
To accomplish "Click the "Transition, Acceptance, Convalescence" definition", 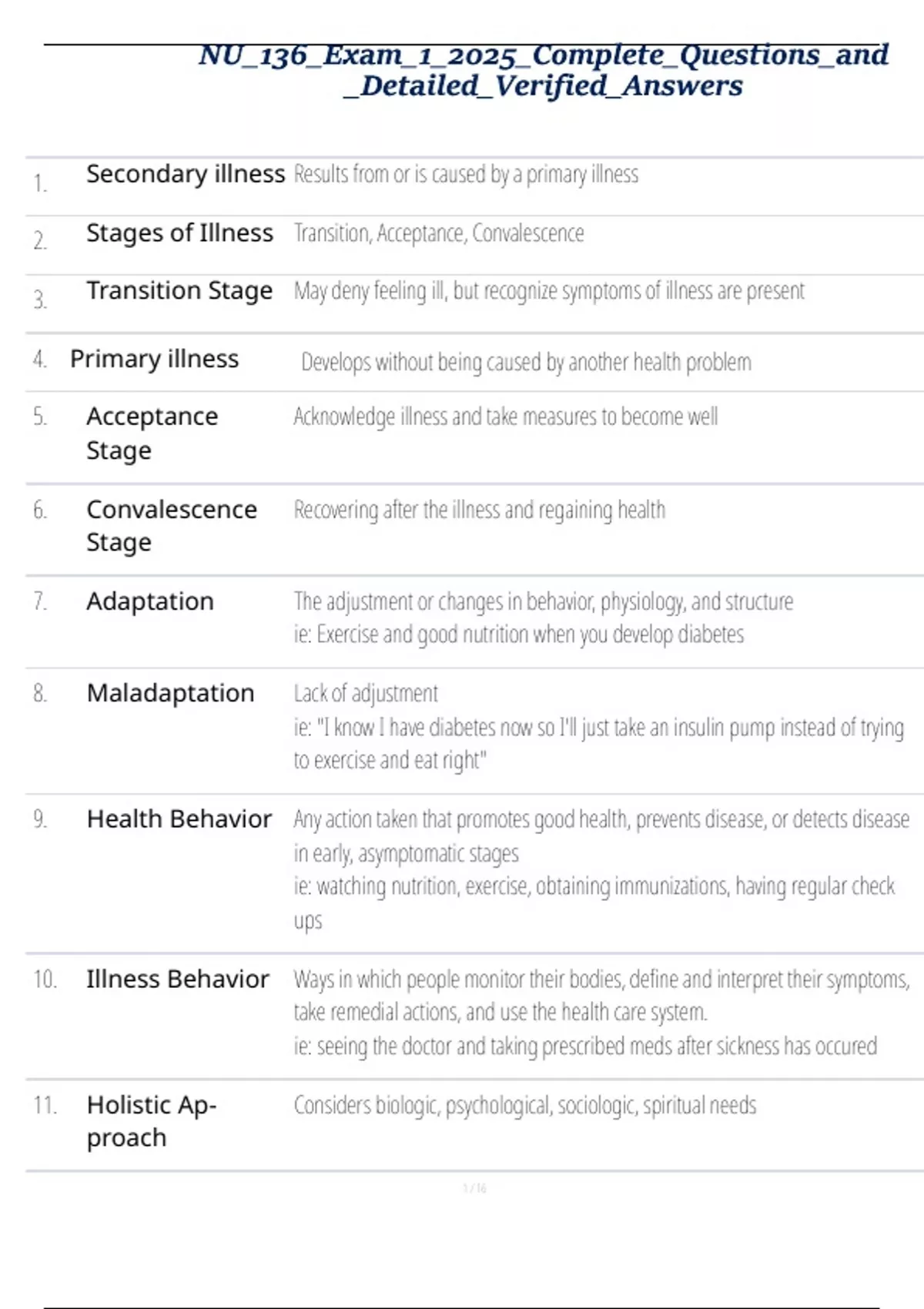I will pos(439,233).
